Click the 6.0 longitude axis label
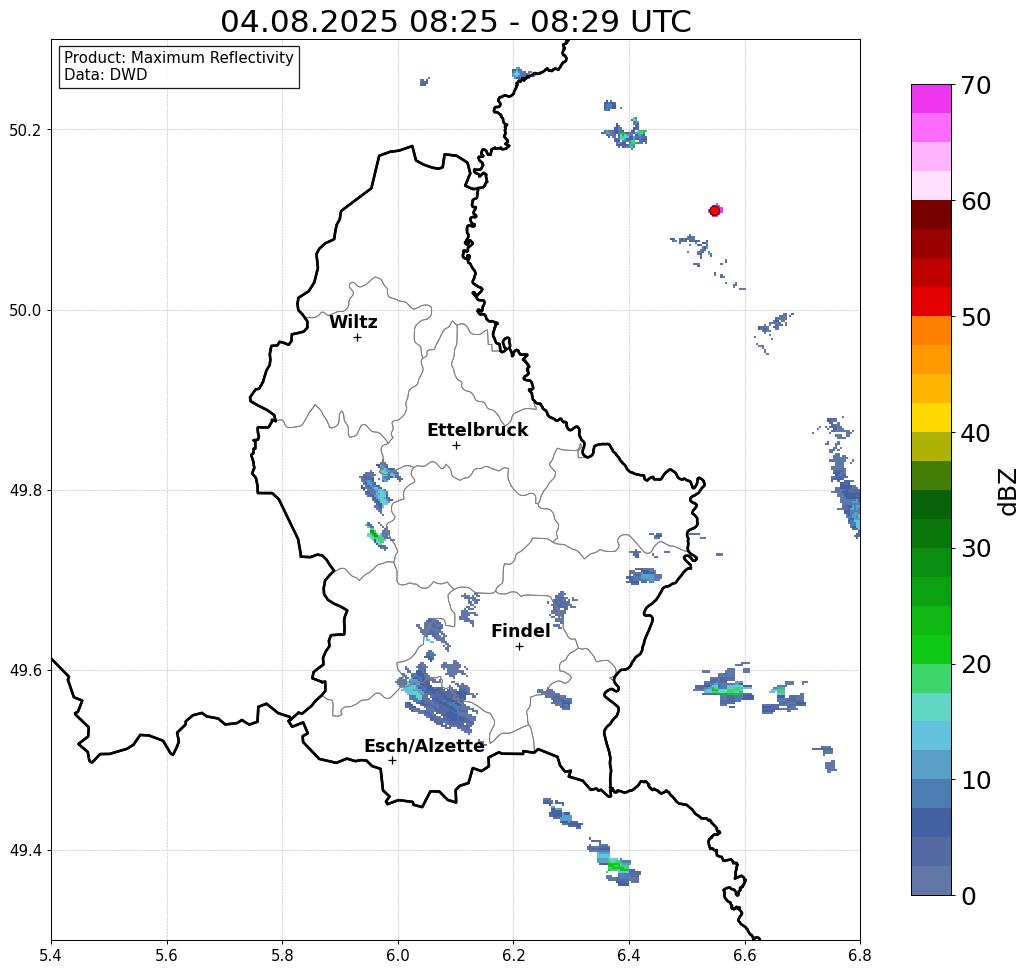The height and width of the screenshot is (973, 1029). tap(398, 955)
